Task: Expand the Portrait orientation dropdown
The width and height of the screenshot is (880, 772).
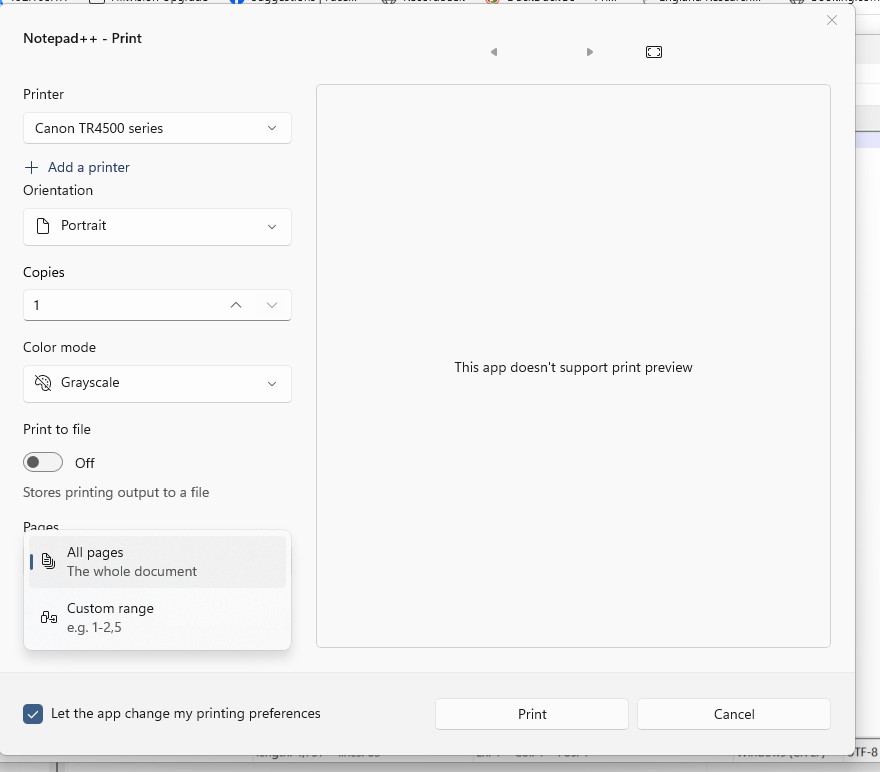Action: [x=157, y=227]
